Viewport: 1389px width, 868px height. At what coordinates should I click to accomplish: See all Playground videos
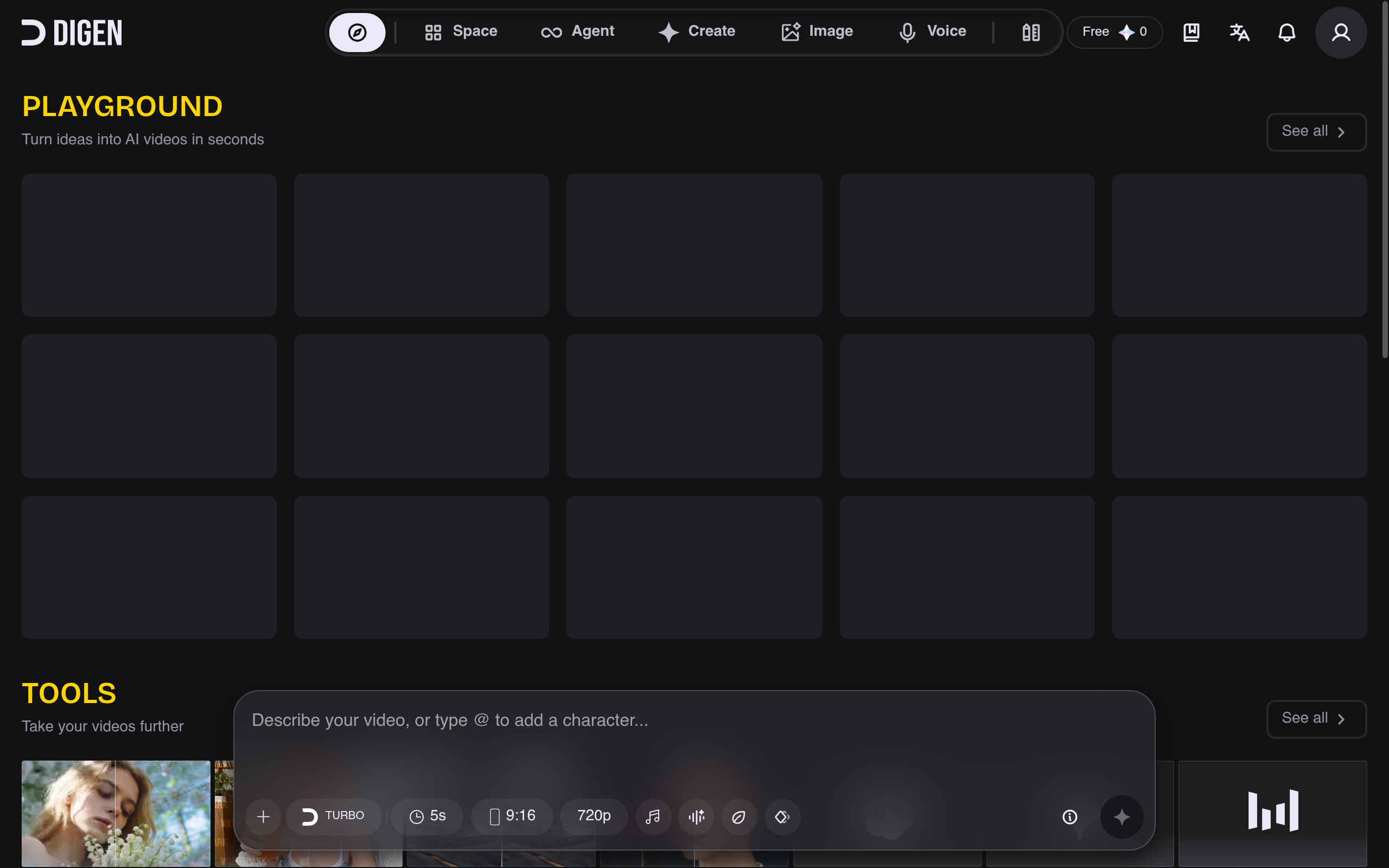1316,131
